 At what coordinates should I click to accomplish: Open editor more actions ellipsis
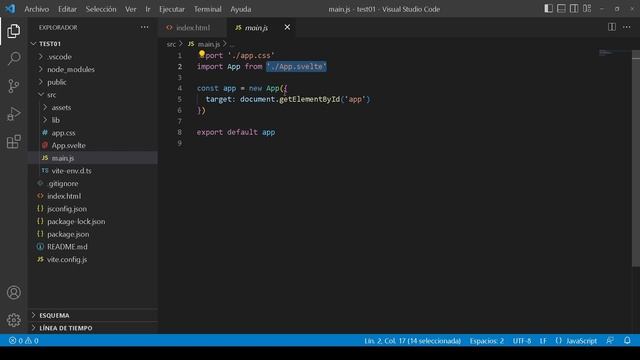(x=627, y=27)
